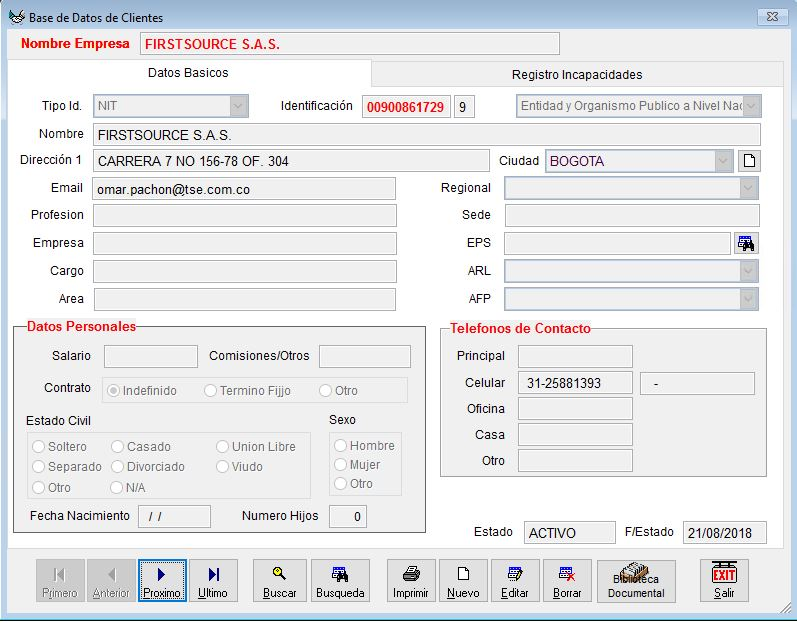Select the Datos Basicos tab
This screenshot has width=797, height=623.
pos(188,73)
